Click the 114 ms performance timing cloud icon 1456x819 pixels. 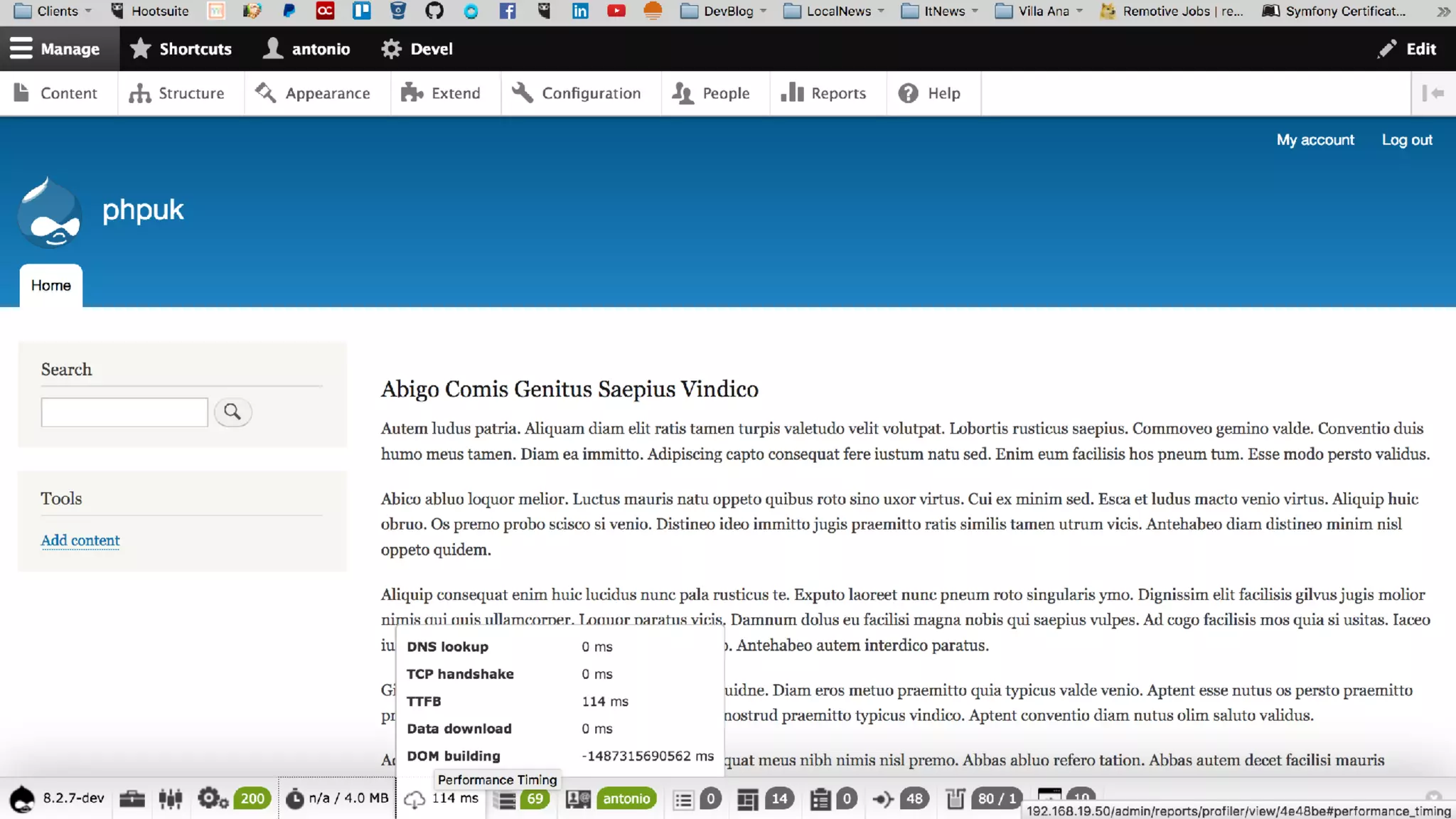(x=414, y=799)
